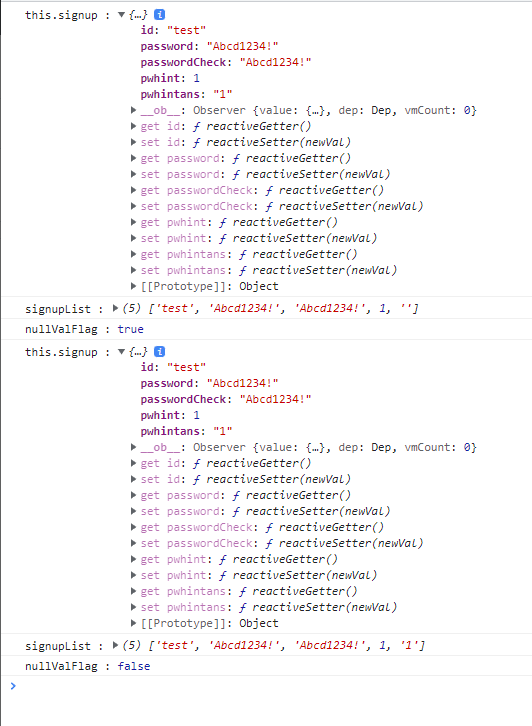Click the info icon beside the first this.signup object
Screen dimensions: 532x726
point(159,15)
